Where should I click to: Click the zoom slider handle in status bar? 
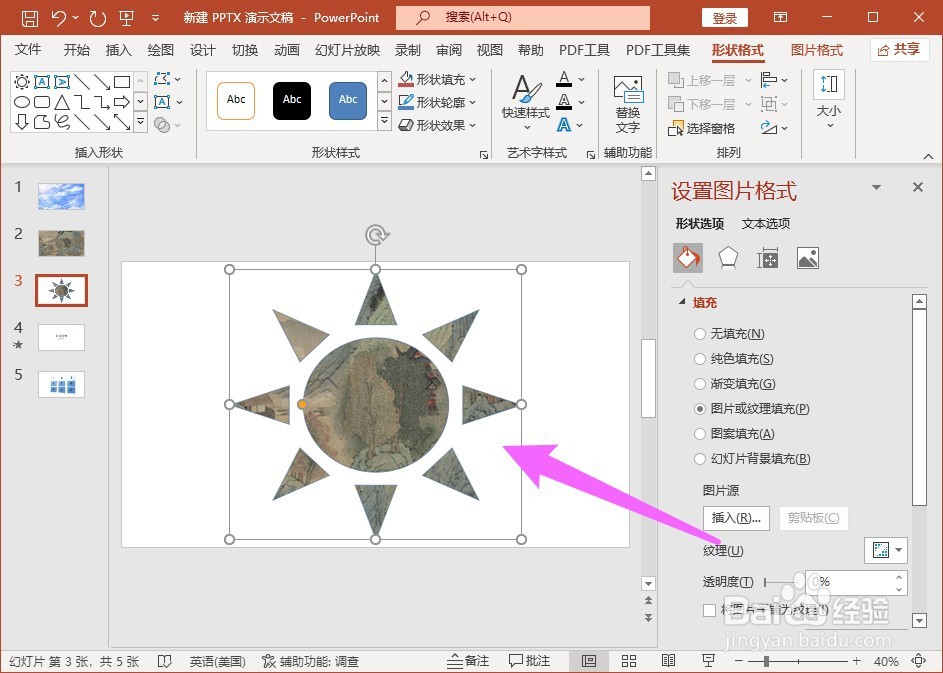tap(766, 662)
